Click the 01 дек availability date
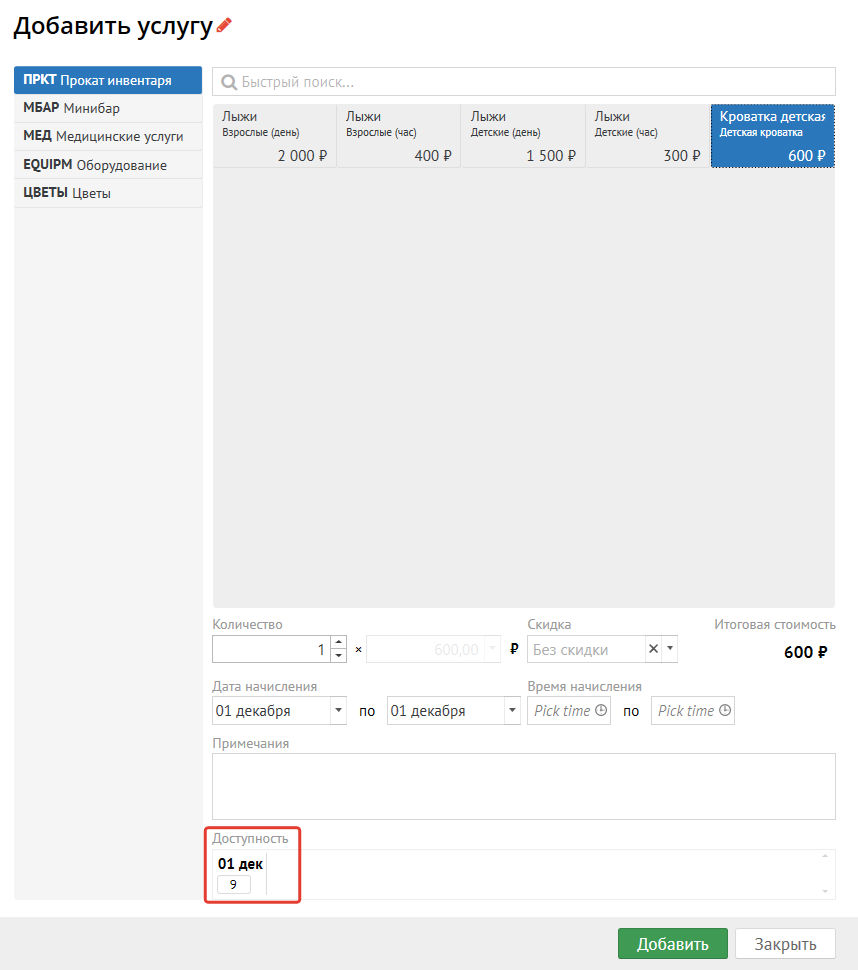Image resolution: width=858 pixels, height=970 pixels. pos(240,864)
